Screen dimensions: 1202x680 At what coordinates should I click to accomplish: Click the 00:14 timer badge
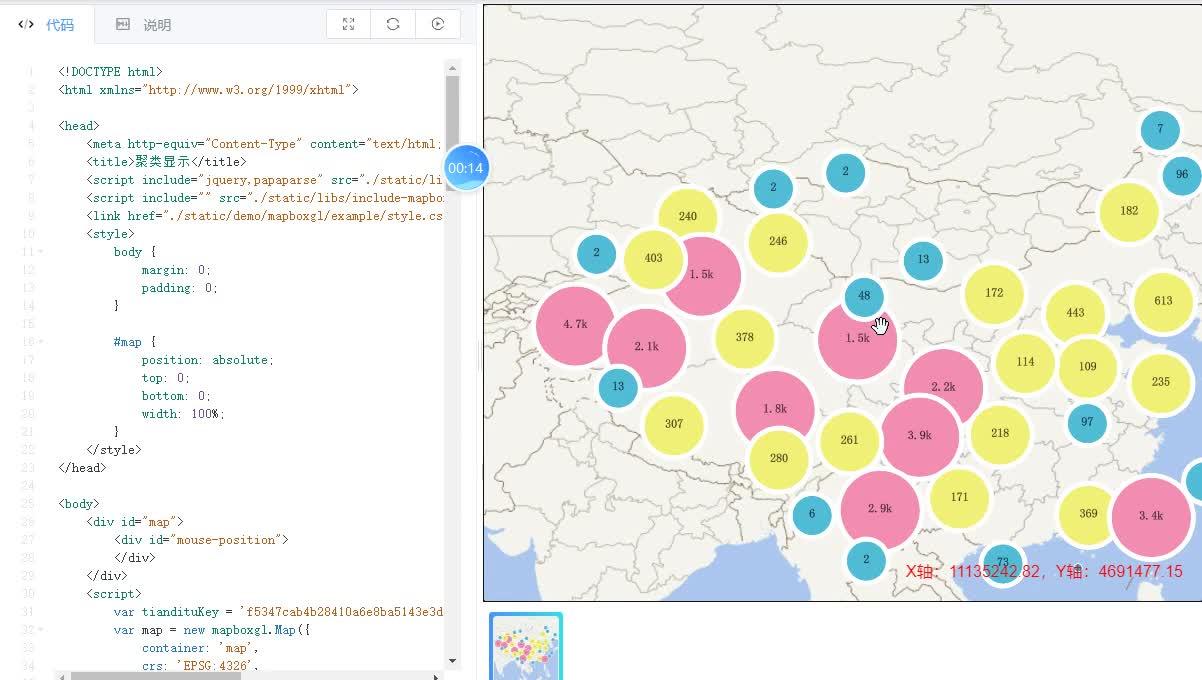467,168
